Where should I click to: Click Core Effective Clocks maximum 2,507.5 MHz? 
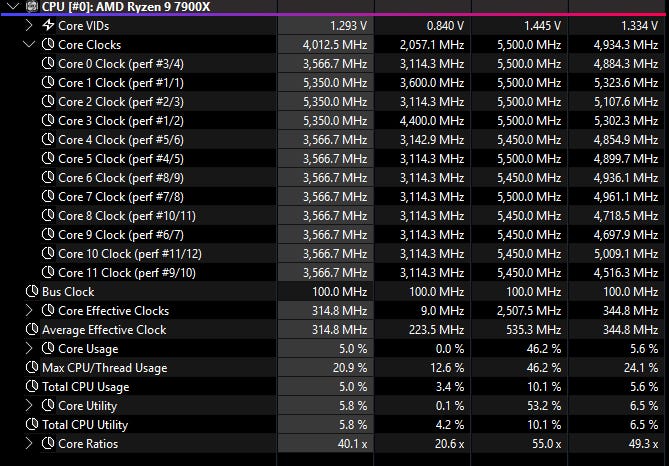(x=529, y=311)
